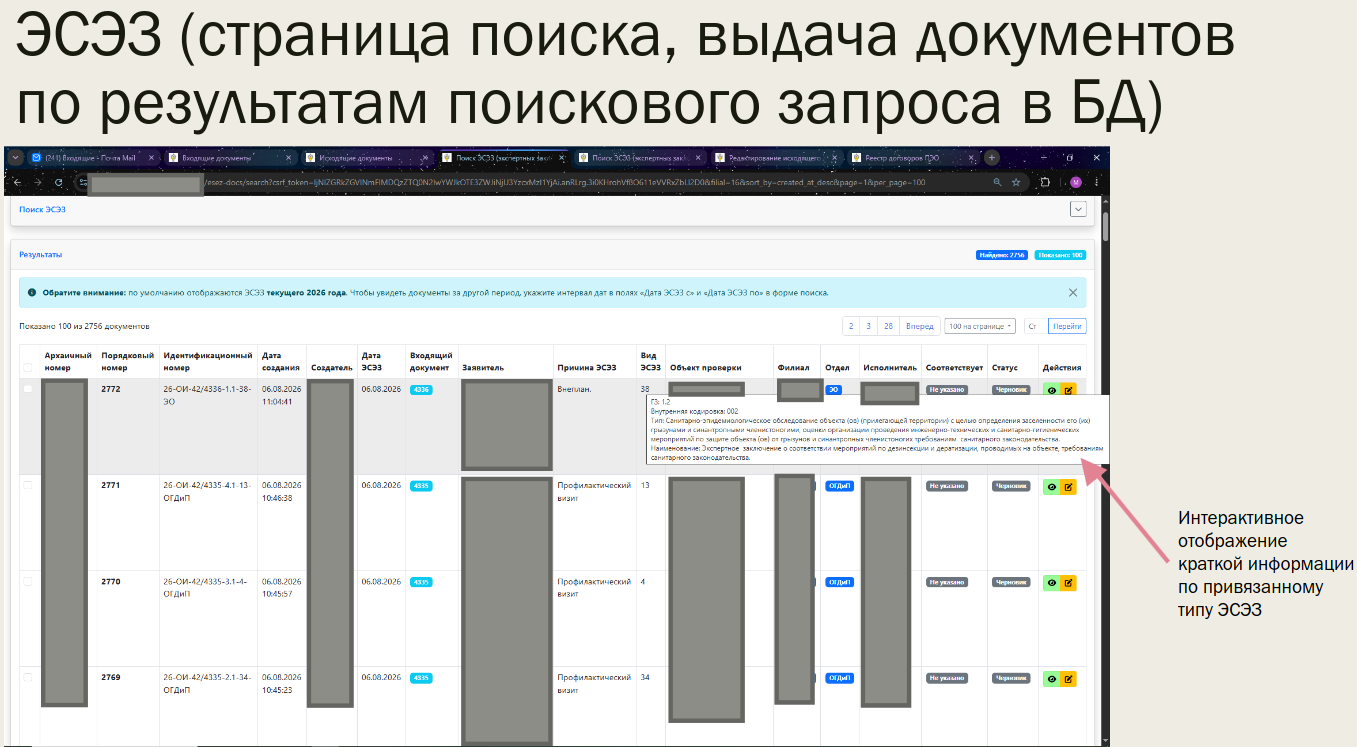Click the 'Вперед' next page button
Viewport: 1357px width, 747px height.
920,326
